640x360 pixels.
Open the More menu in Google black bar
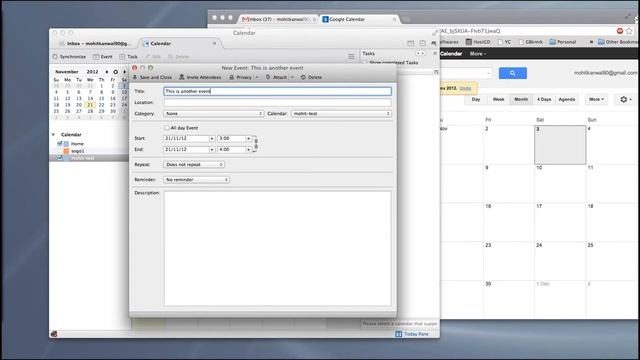(x=478, y=53)
